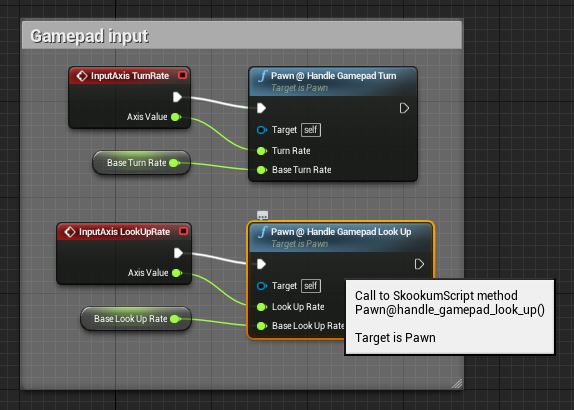Select Base Turn Rate variable output pin
The image size is (574, 410).
pos(174,163)
